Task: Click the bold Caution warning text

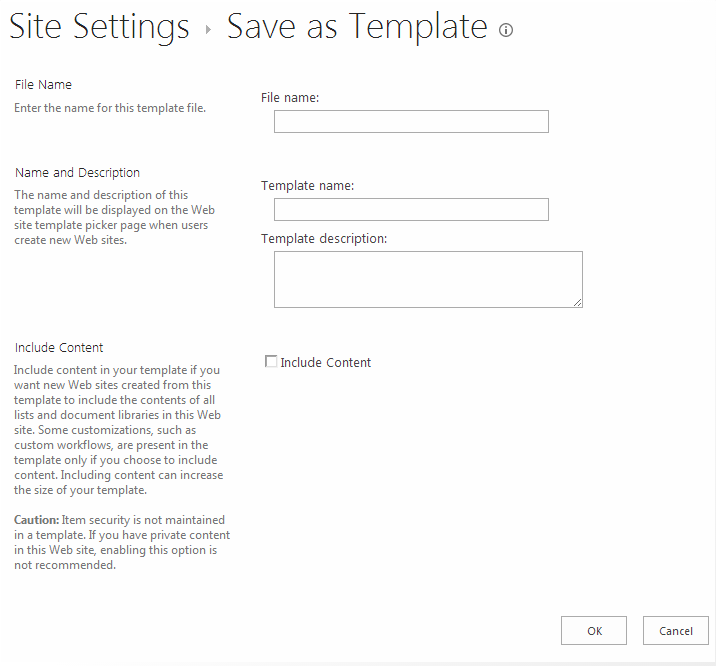Action: click(37, 520)
